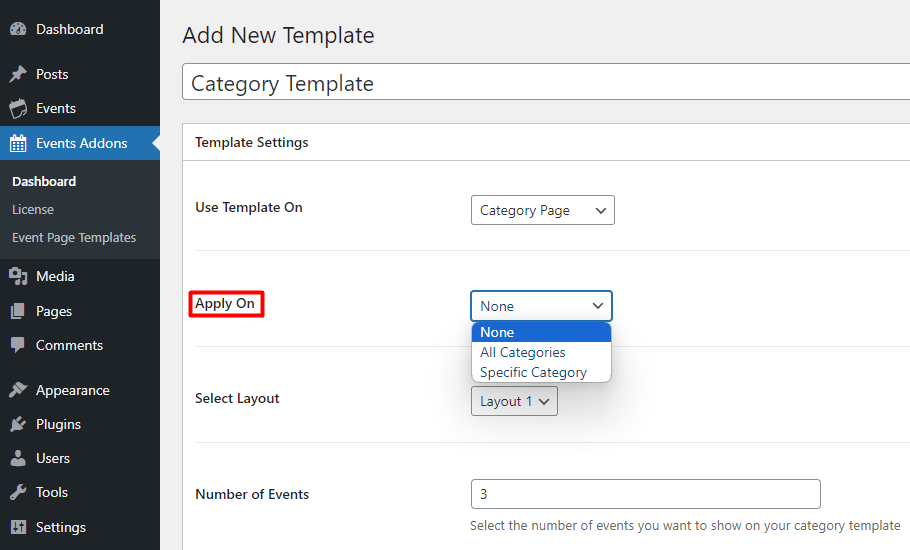Click the Media icon in sidebar
Image resolution: width=910 pixels, height=550 pixels.
click(x=18, y=277)
